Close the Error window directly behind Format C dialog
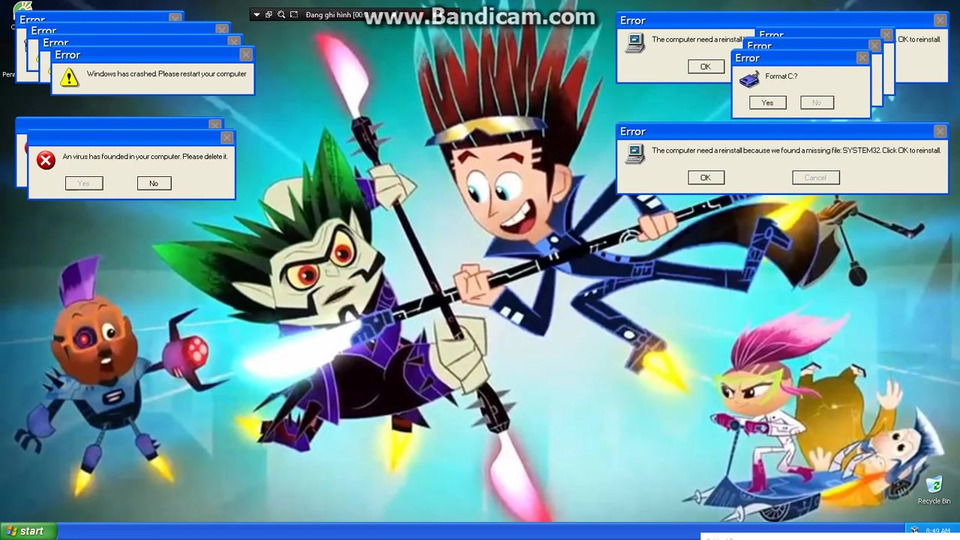The image size is (960, 540). 874,45
